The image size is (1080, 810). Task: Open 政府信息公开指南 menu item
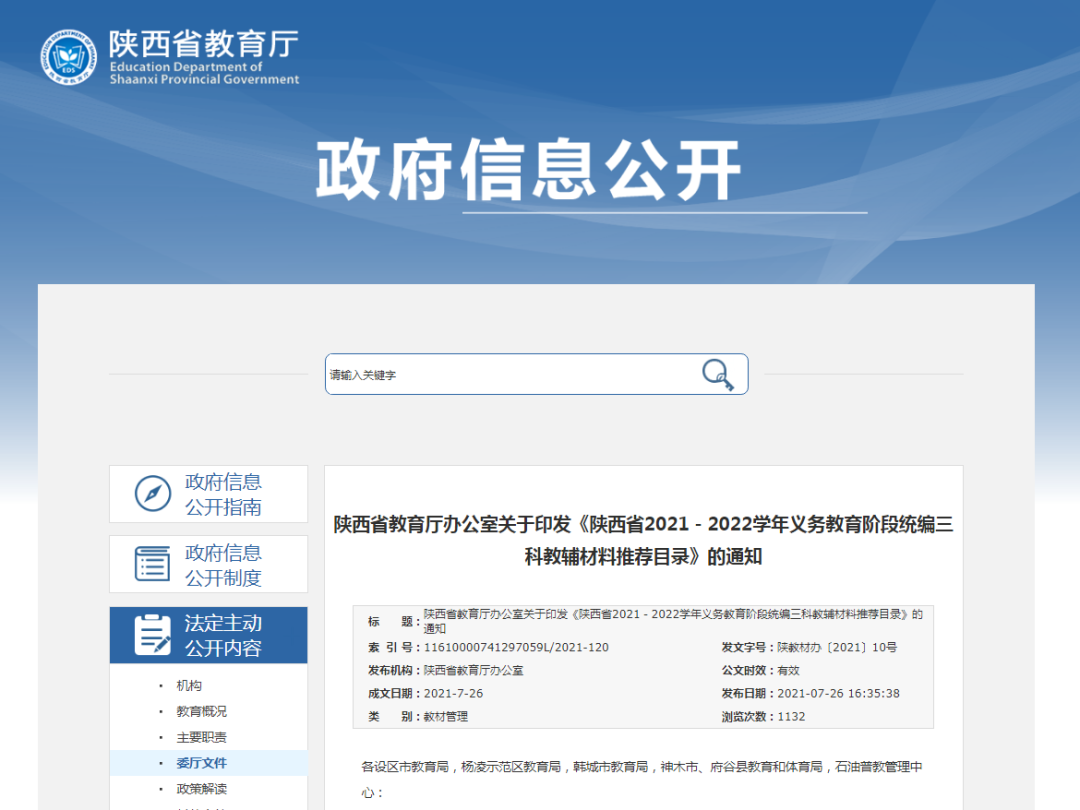pyautogui.click(x=209, y=494)
